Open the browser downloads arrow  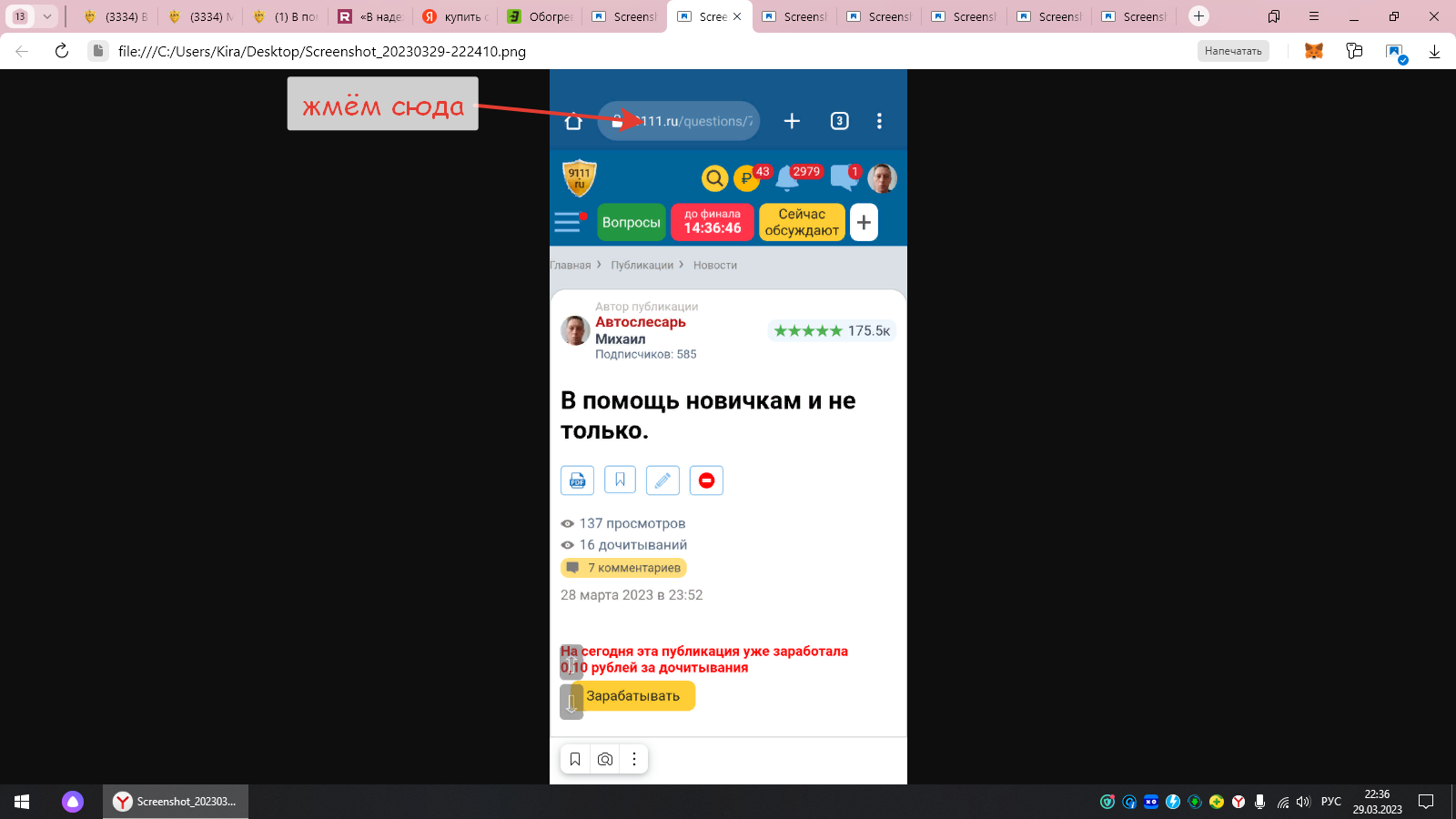(x=1434, y=51)
